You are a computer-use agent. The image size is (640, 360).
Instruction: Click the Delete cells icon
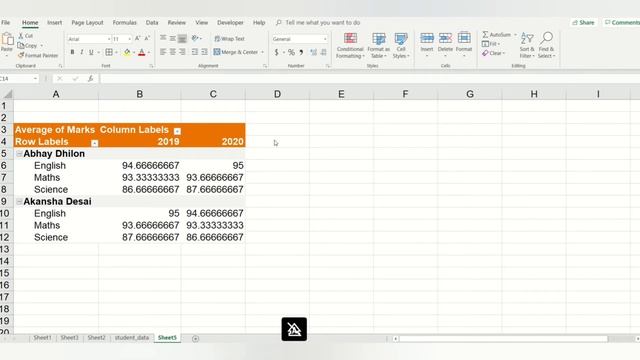(x=445, y=38)
